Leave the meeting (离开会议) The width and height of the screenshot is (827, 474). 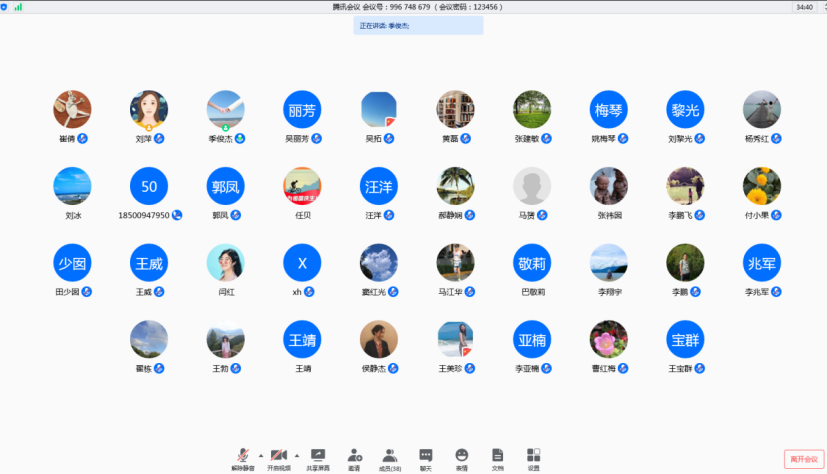(x=804, y=459)
